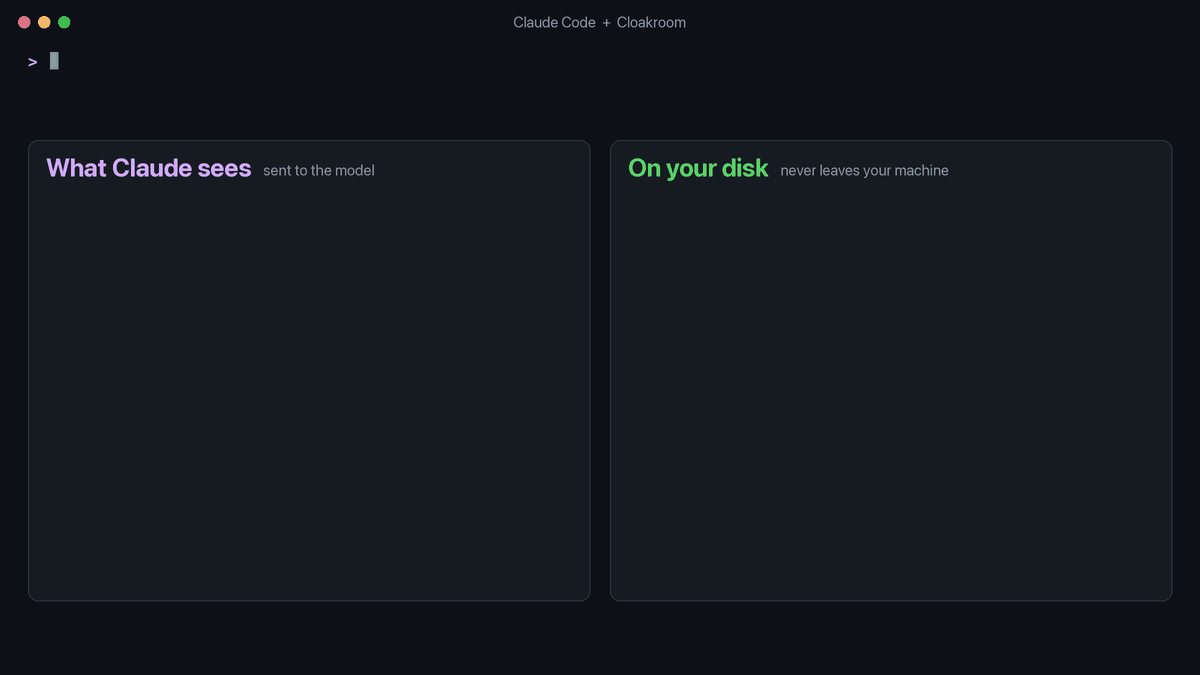This screenshot has width=1200, height=675.
Task: Click the 'Claude Code + Cloakroom' window title
Action: coord(600,22)
